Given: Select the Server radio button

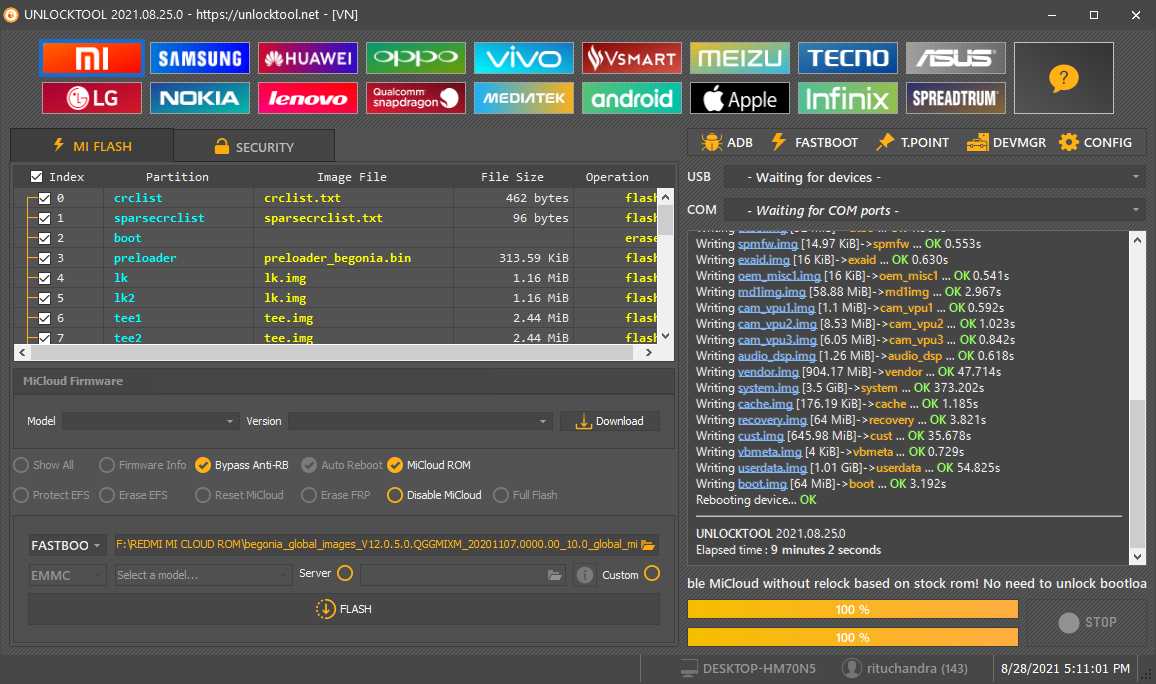Looking at the screenshot, I should coord(345,573).
